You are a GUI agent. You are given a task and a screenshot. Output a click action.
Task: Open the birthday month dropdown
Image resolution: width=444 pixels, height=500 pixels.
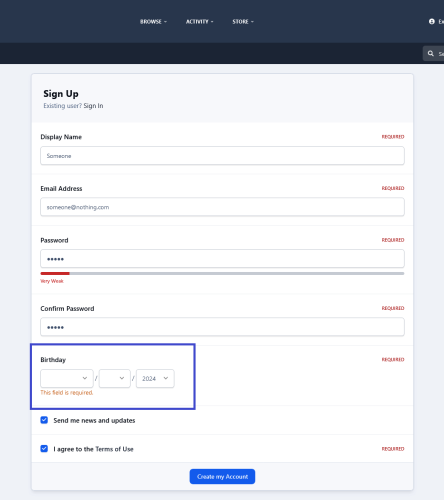coord(67,378)
